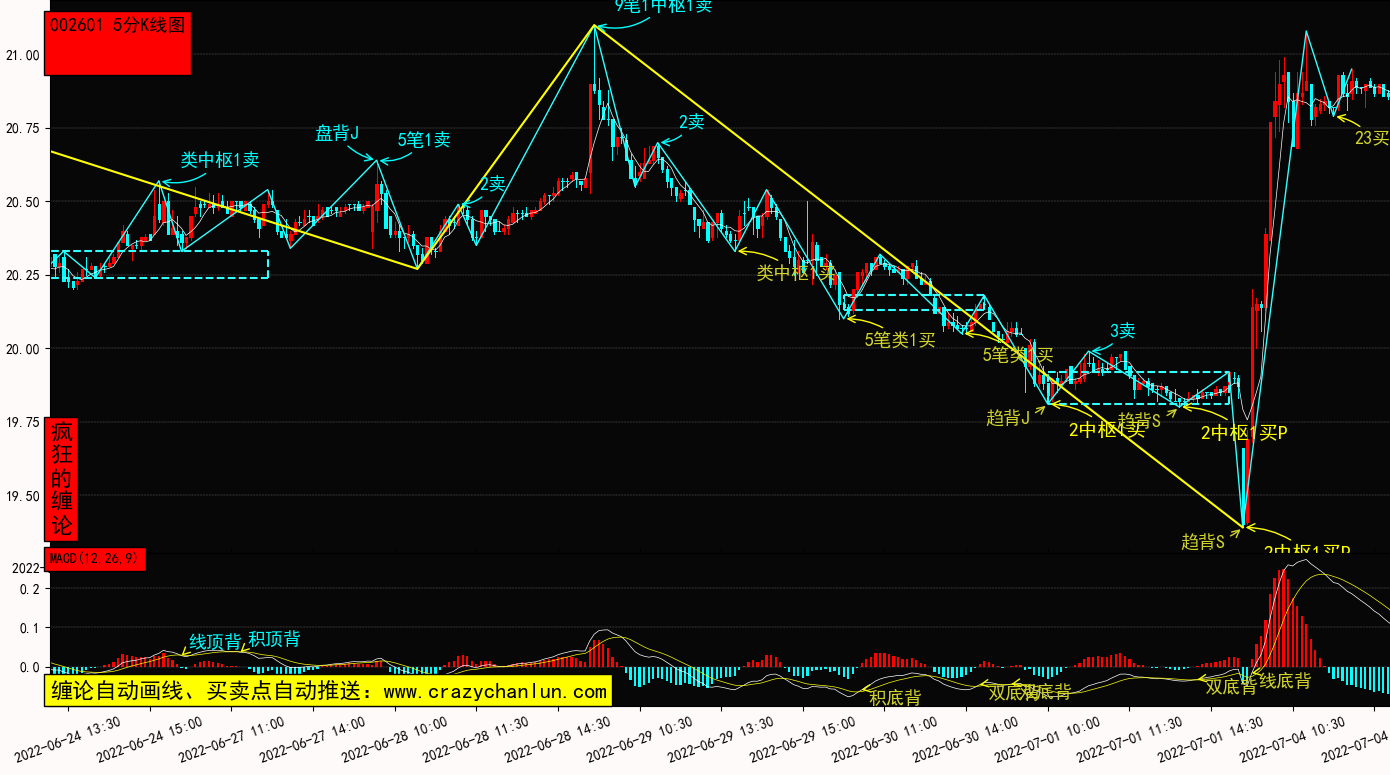Image resolution: width=1390 pixels, height=775 pixels.
Task: Open the www.crazychanlun.com banner link
Action: coord(495,691)
